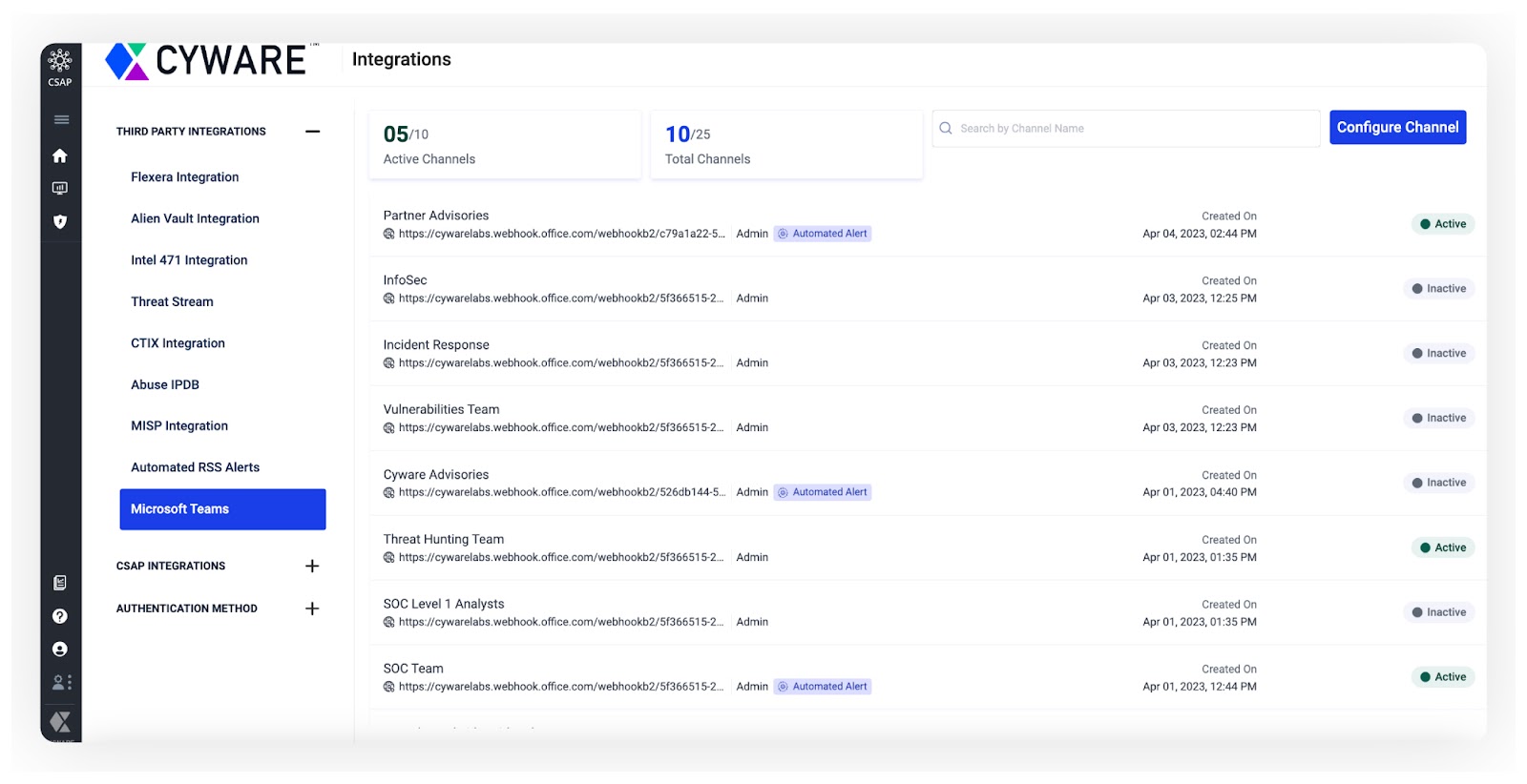Toggle Active status of Threat Hunting Team
The height and width of the screenshot is (784, 1527).
pos(1443,547)
